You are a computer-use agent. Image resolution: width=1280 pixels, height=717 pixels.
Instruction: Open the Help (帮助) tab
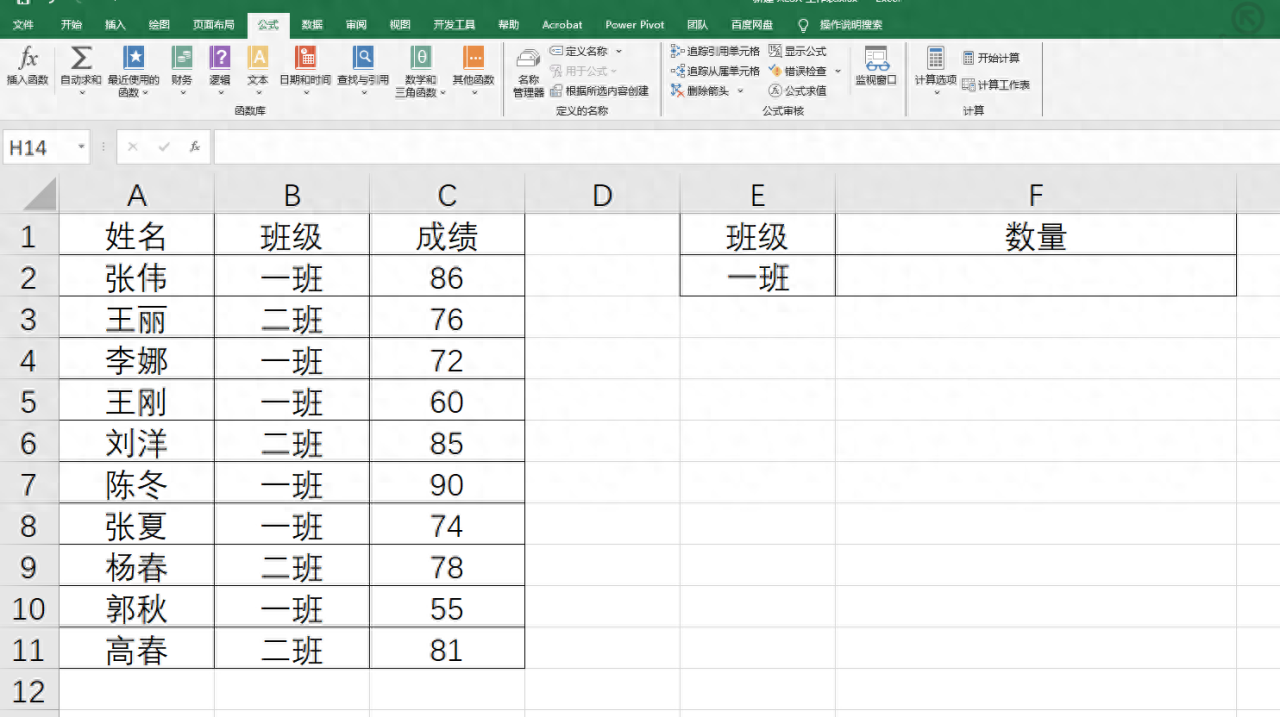tap(509, 25)
